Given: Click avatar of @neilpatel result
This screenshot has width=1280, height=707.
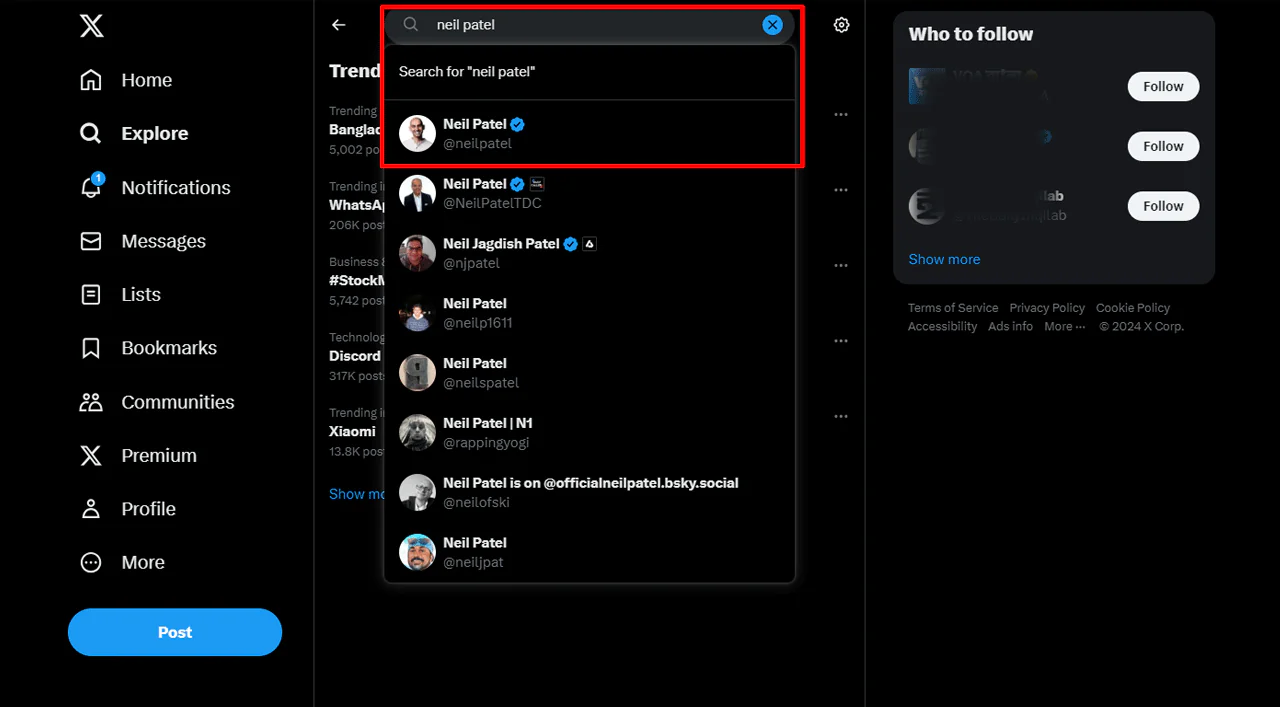Looking at the screenshot, I should click(417, 133).
